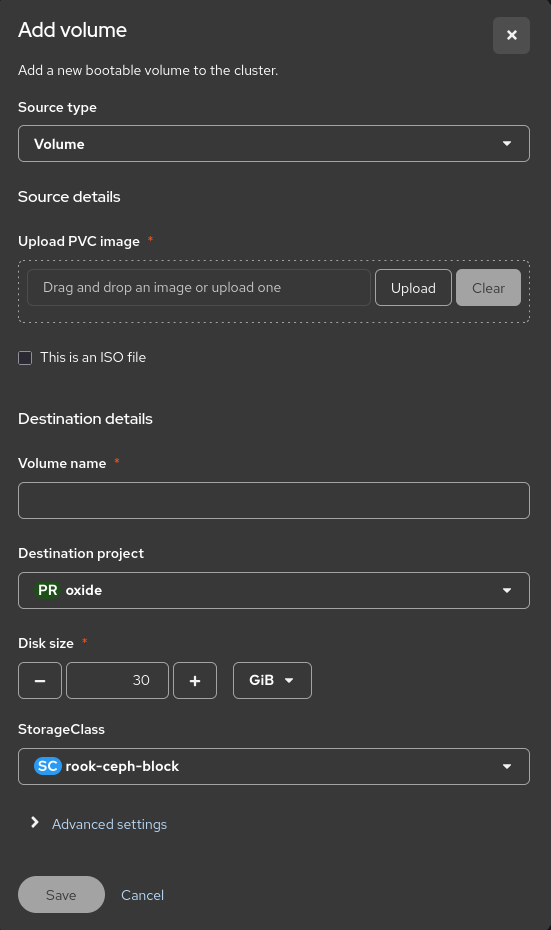Click the StorageClass caret arrow
Image resolution: width=551 pixels, height=930 pixels.
(x=507, y=766)
